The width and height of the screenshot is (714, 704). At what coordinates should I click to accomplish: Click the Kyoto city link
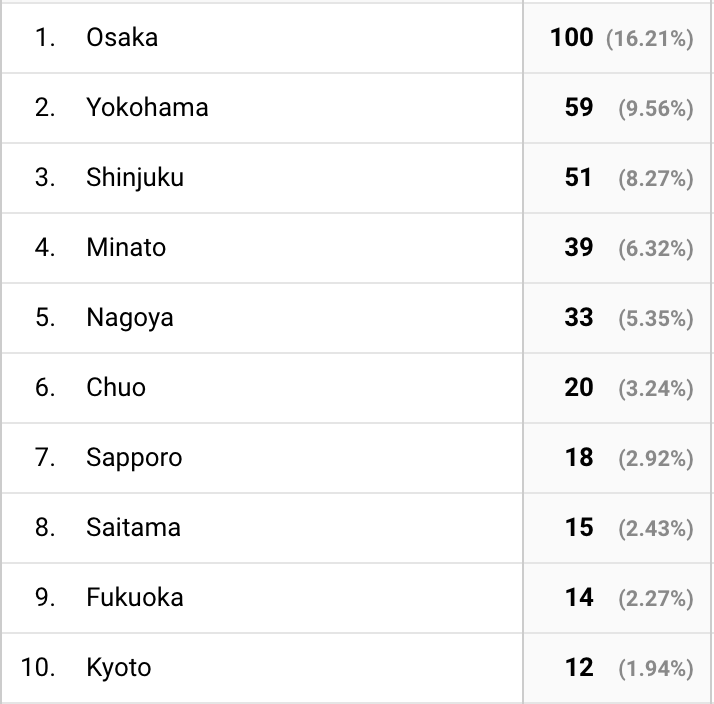(x=119, y=668)
